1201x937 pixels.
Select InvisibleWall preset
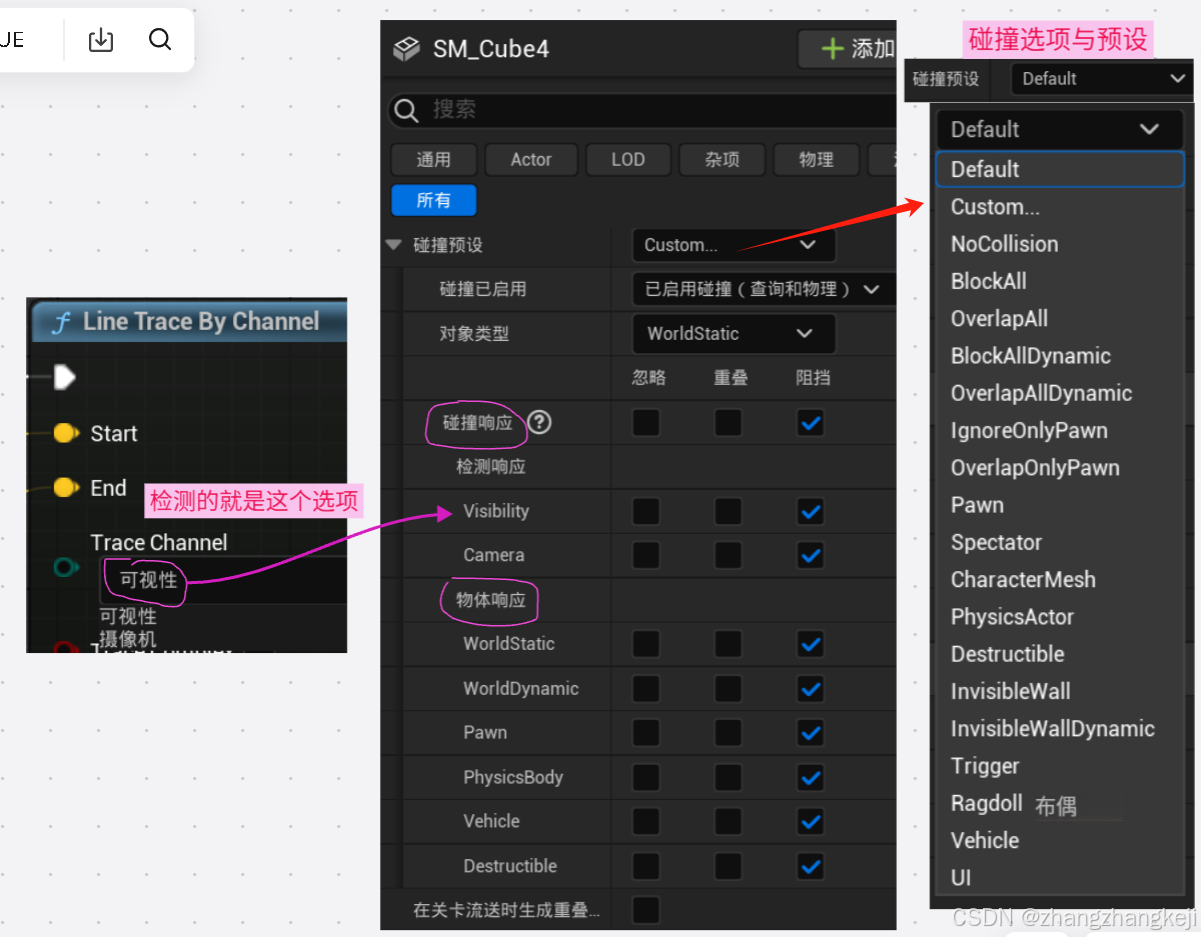1060,691
